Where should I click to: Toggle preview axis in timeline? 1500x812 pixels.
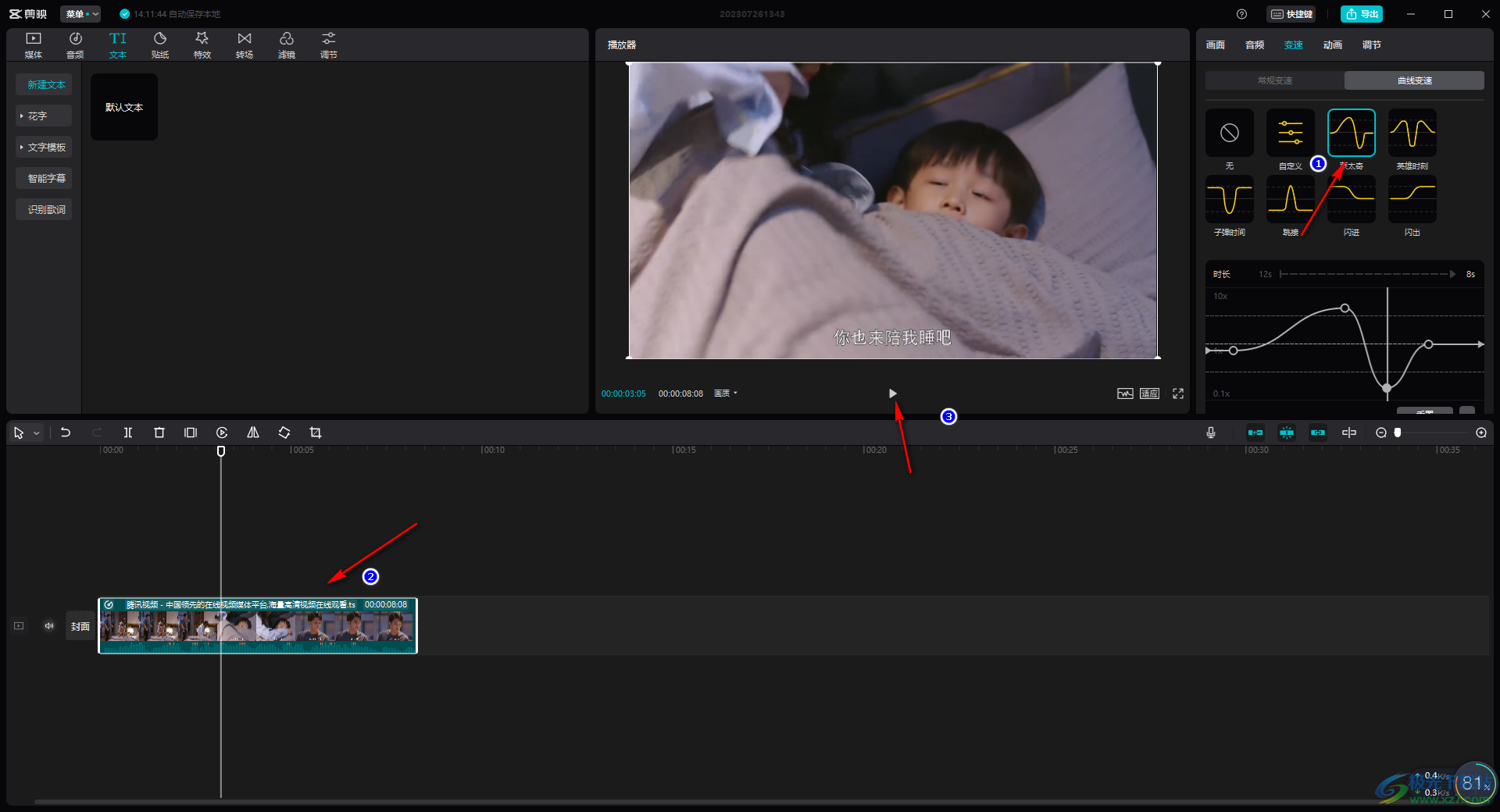click(x=1349, y=433)
